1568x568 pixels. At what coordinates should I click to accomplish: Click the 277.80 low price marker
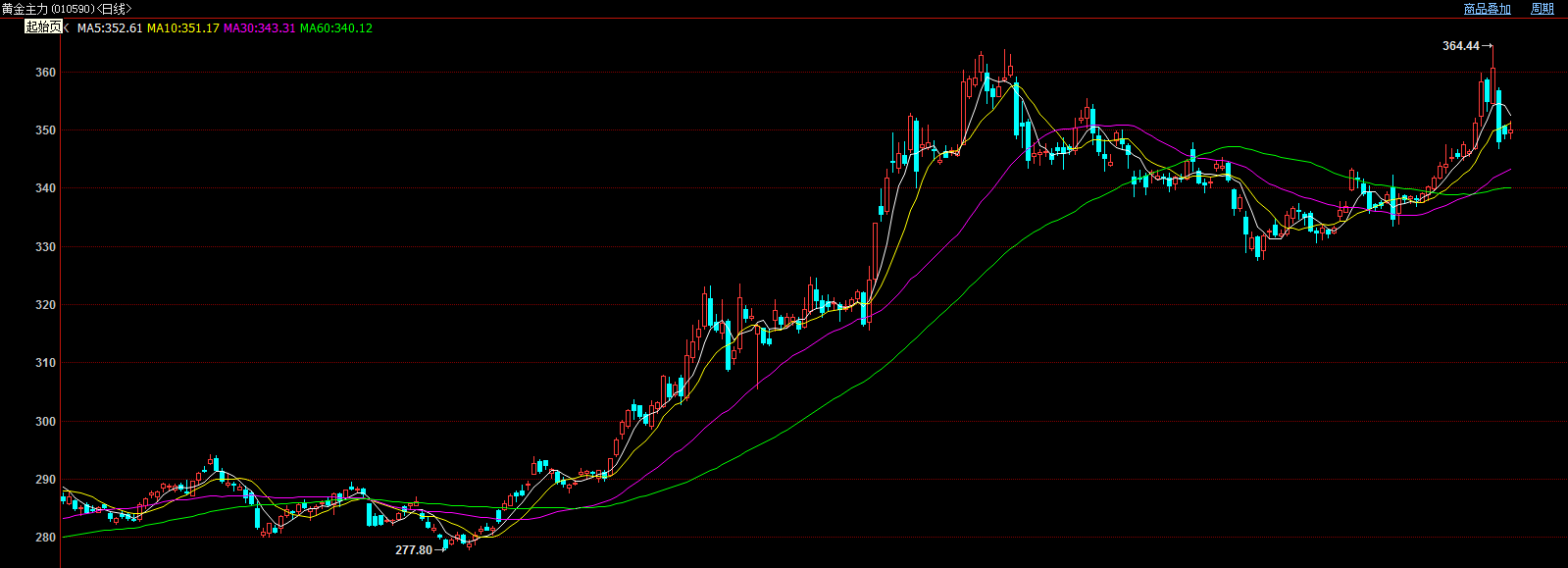413,550
